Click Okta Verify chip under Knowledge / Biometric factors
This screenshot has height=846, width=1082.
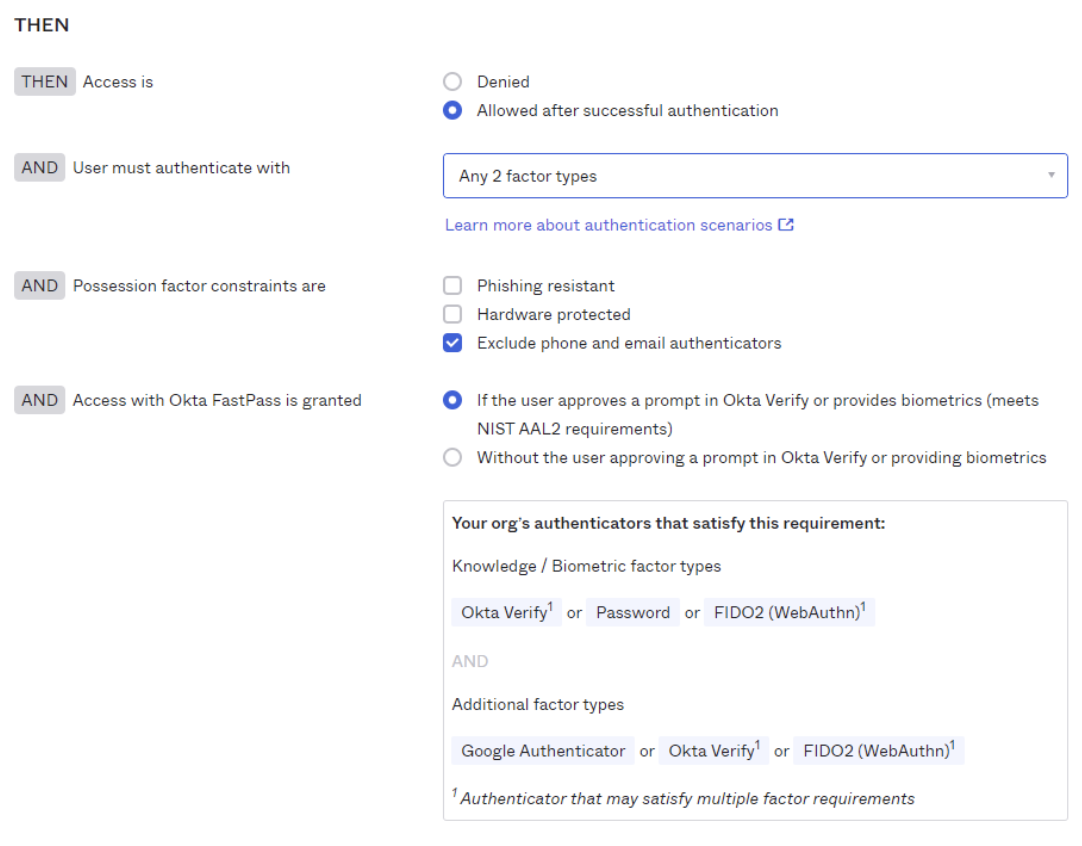506,612
